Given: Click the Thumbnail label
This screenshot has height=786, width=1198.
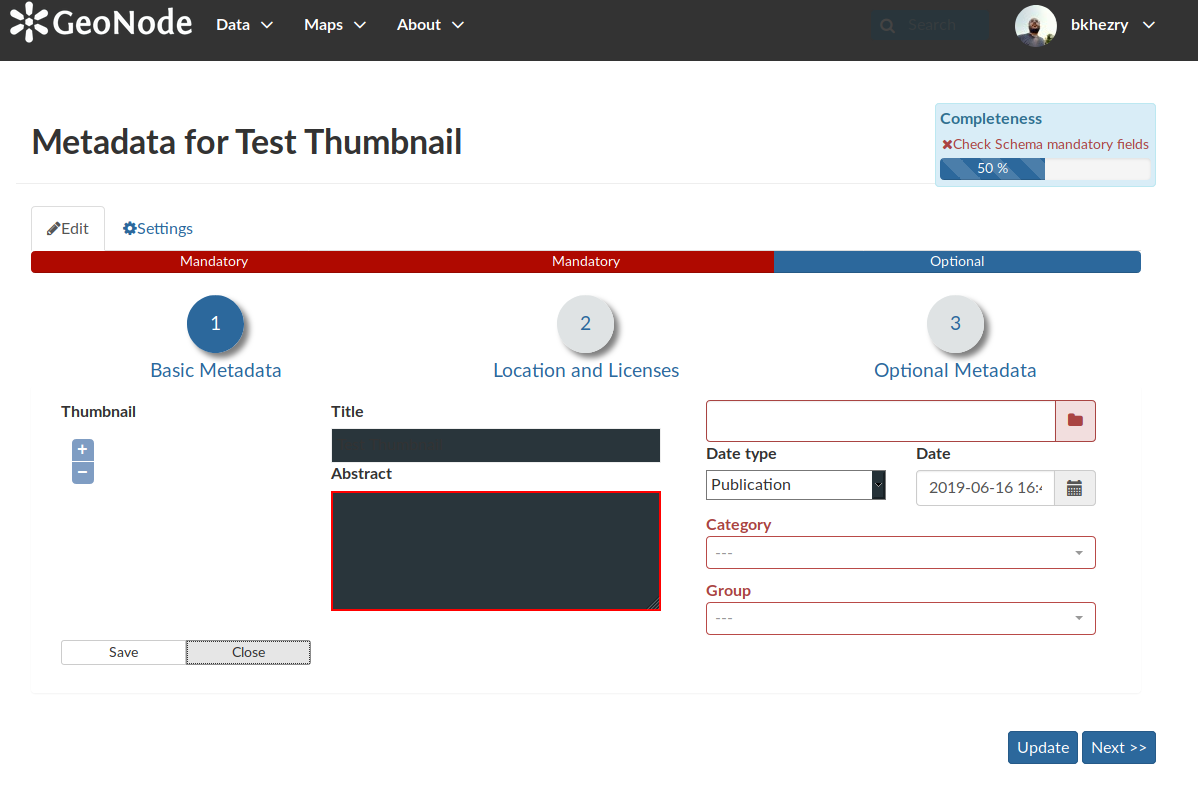Looking at the screenshot, I should [x=99, y=412].
